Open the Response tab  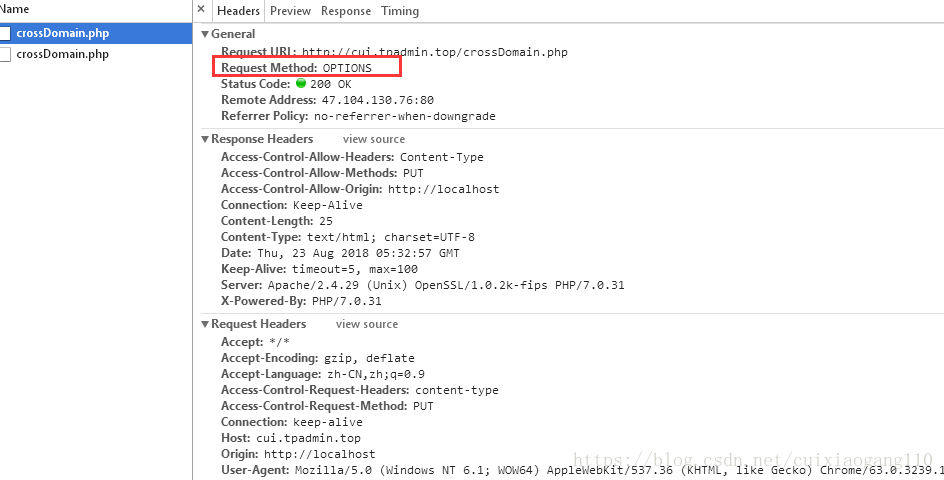point(346,11)
